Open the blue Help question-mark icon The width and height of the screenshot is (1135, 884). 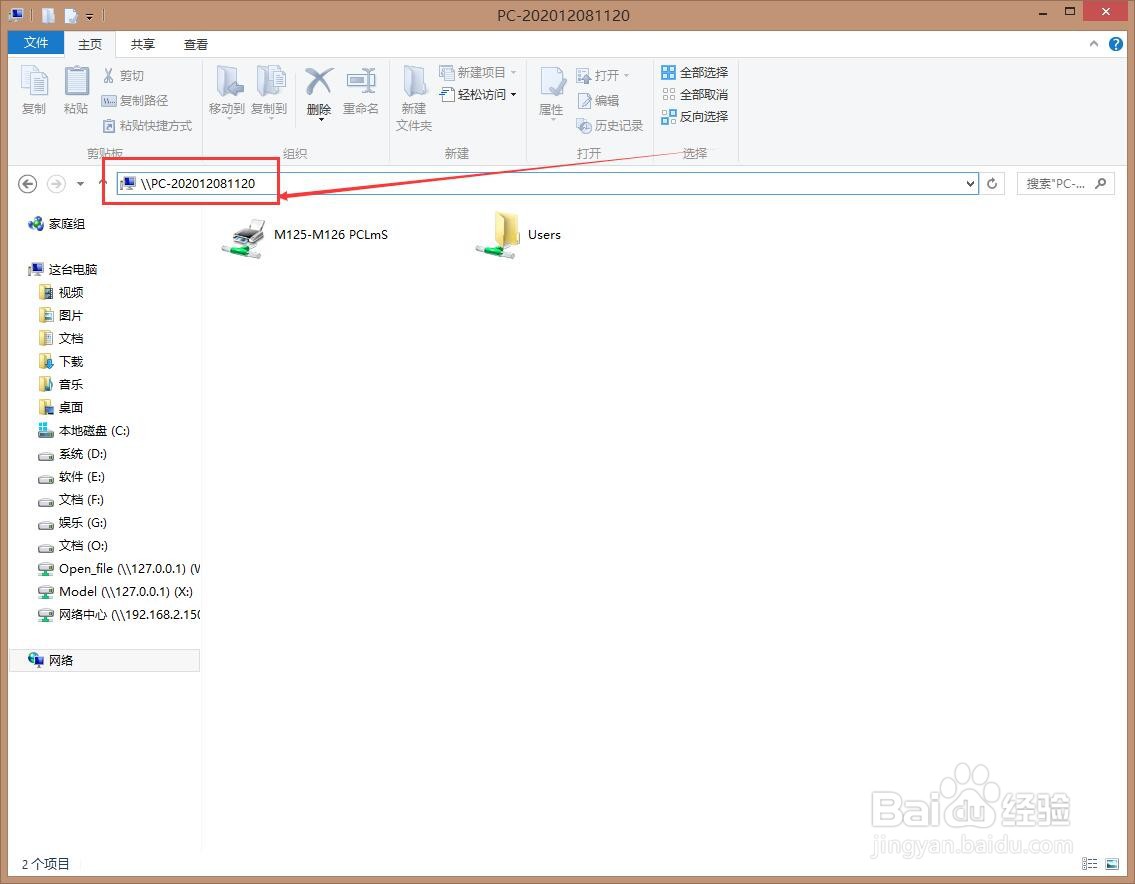(1116, 44)
